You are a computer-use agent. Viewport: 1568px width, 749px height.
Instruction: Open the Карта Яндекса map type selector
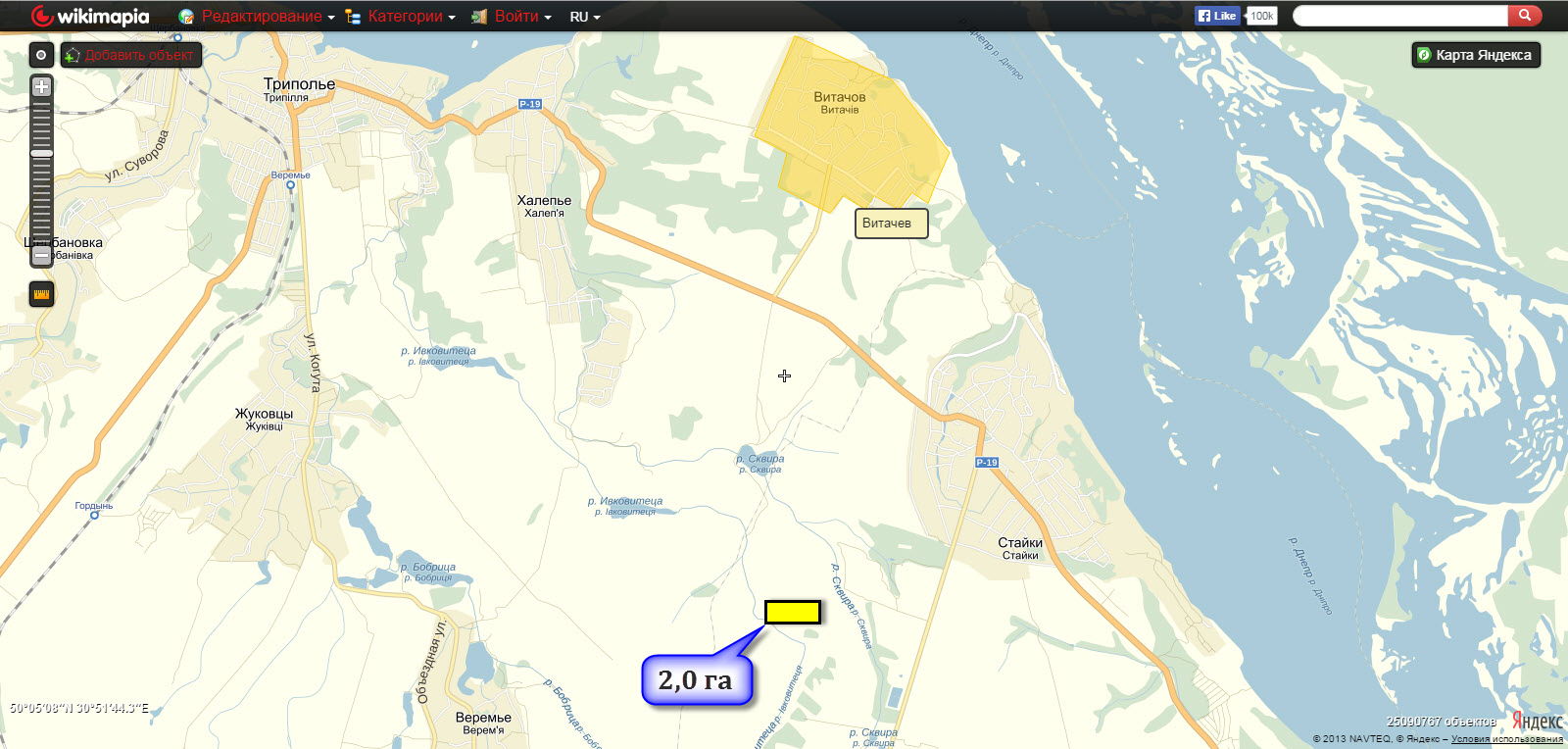click(x=1476, y=55)
